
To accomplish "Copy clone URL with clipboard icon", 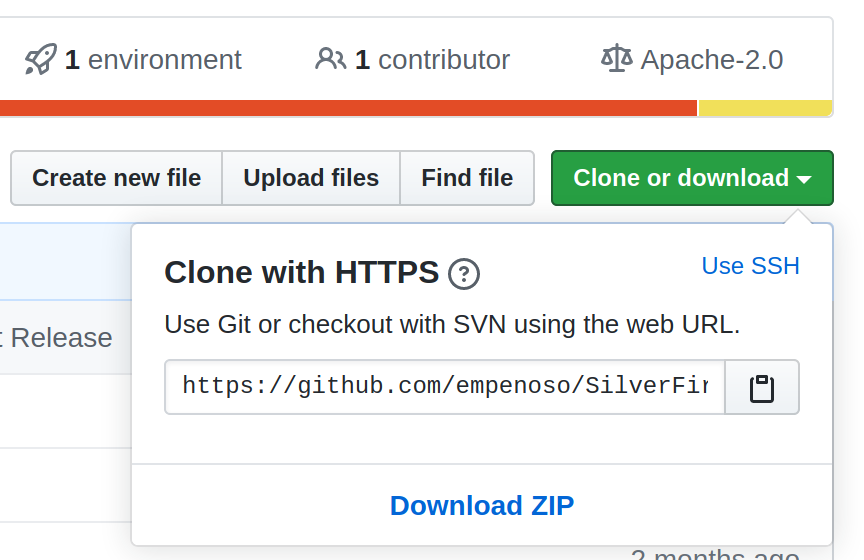I will coord(762,387).
